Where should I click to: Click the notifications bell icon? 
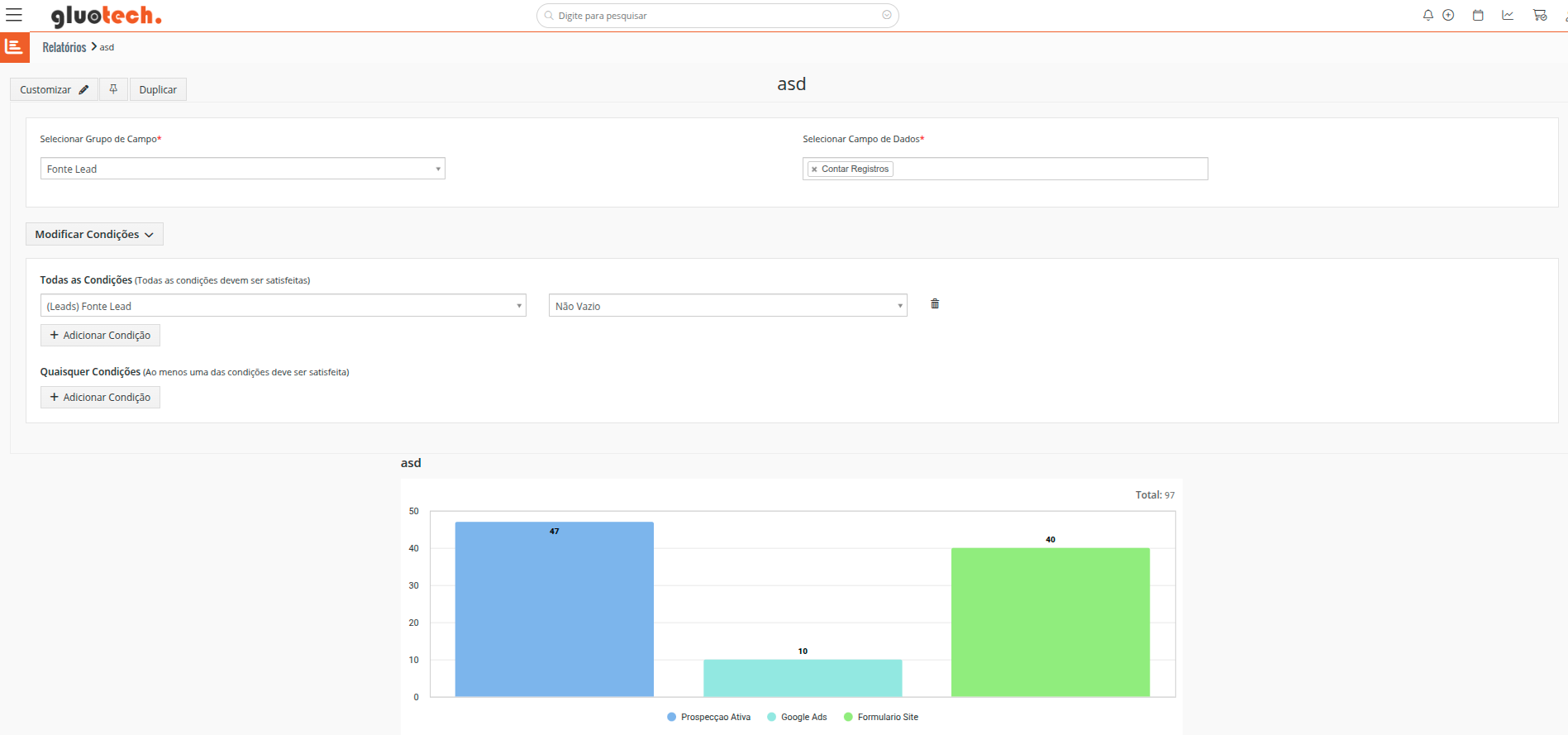(1427, 15)
